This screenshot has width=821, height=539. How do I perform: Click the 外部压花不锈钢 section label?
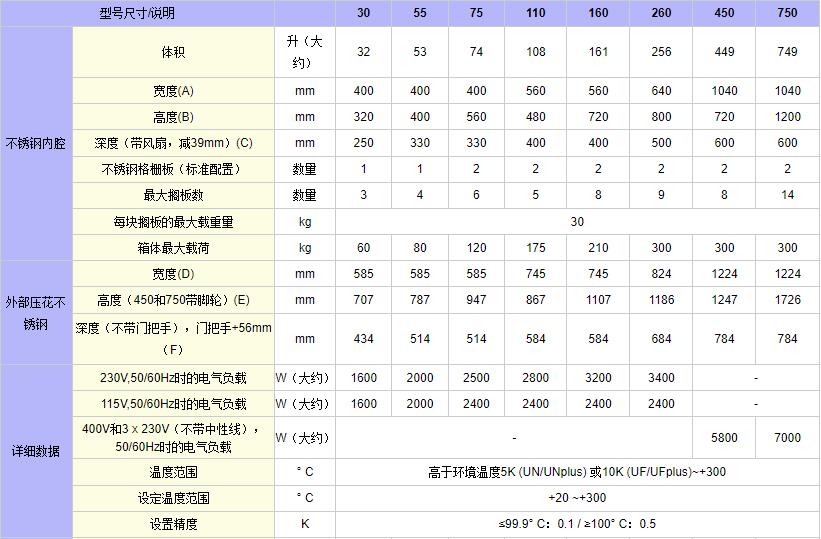coord(36,313)
